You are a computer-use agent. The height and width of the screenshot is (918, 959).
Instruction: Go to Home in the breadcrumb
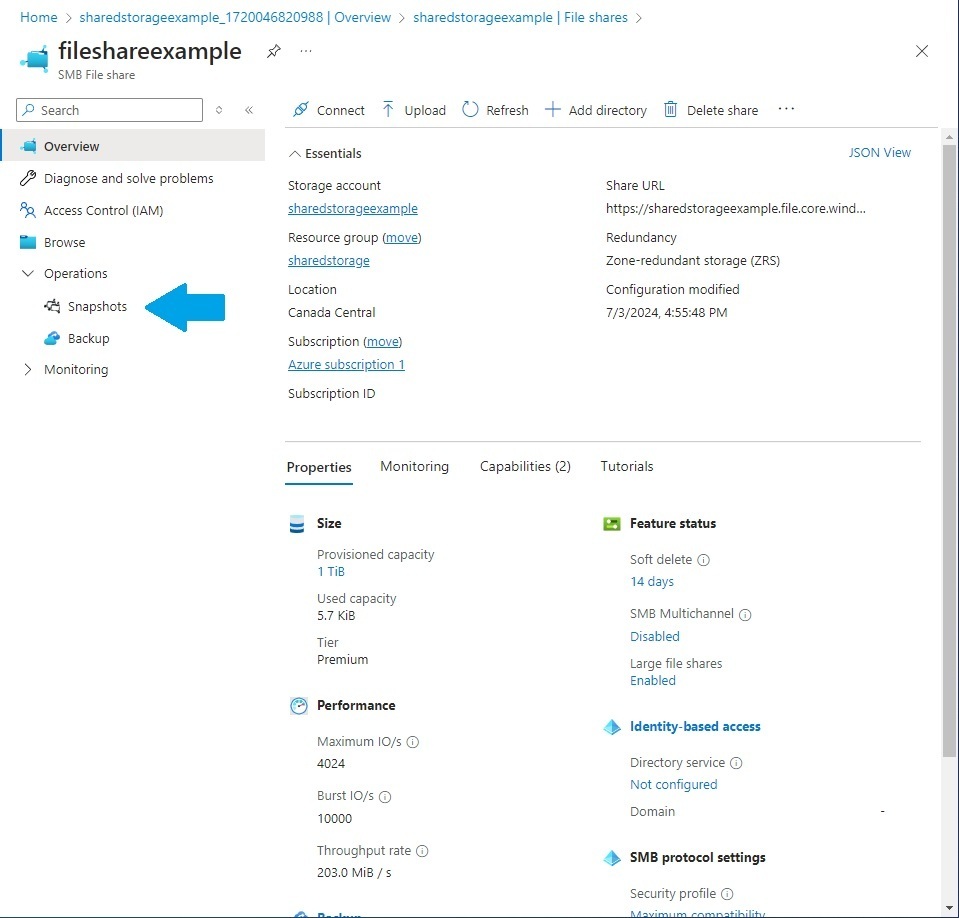(x=39, y=17)
